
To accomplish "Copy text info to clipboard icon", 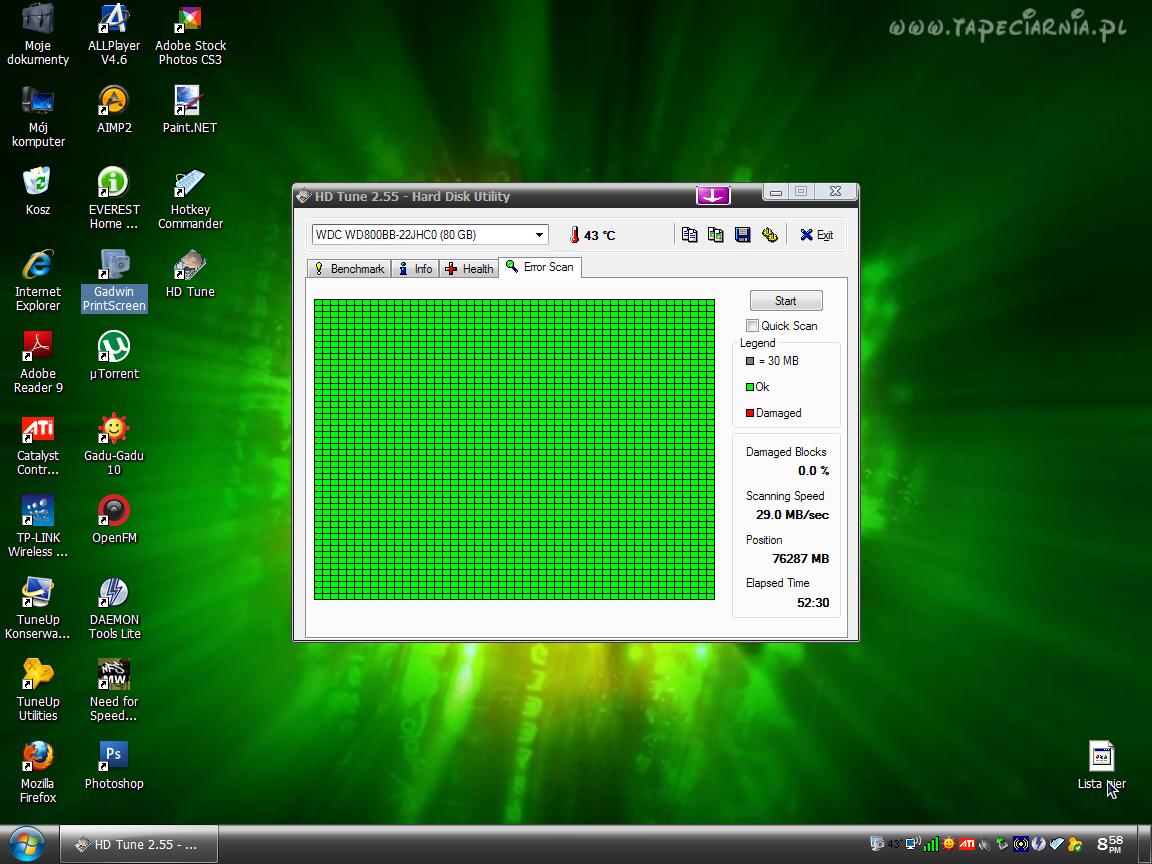I will pyautogui.click(x=689, y=234).
